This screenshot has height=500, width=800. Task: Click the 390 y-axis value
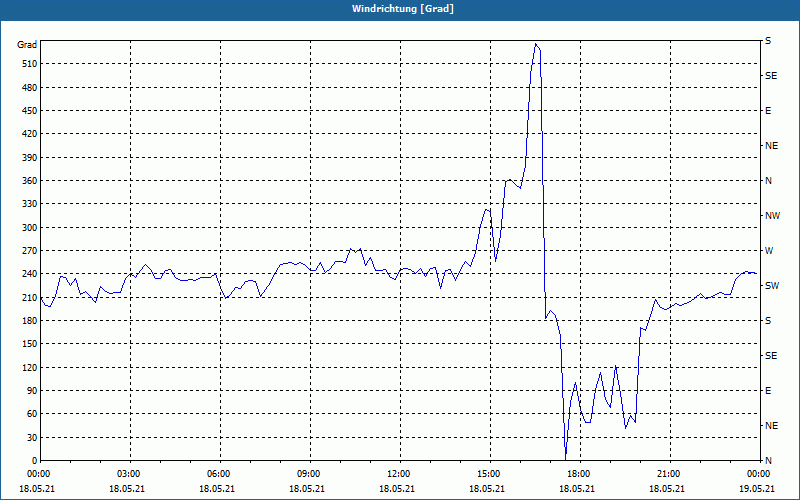(x=29, y=157)
